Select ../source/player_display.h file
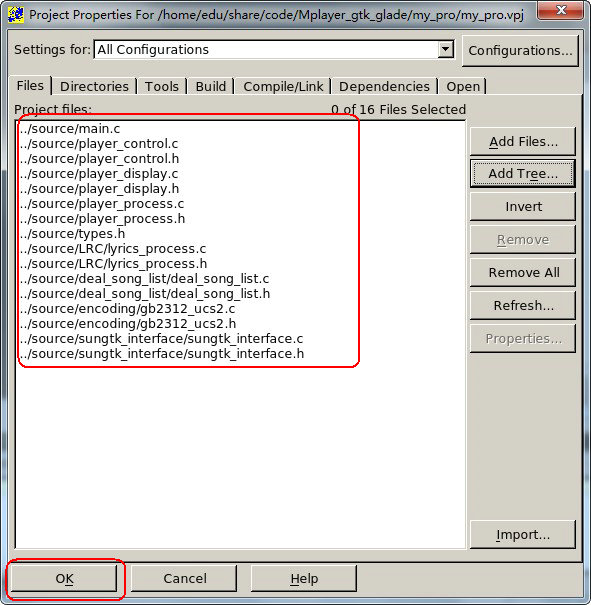This screenshot has width=591, height=605. coord(99,189)
